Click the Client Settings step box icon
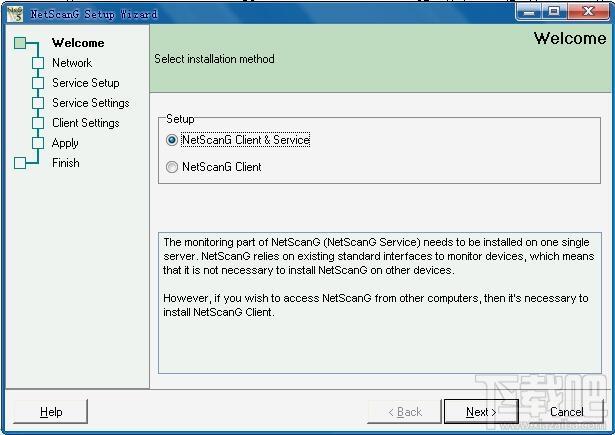 (38, 123)
